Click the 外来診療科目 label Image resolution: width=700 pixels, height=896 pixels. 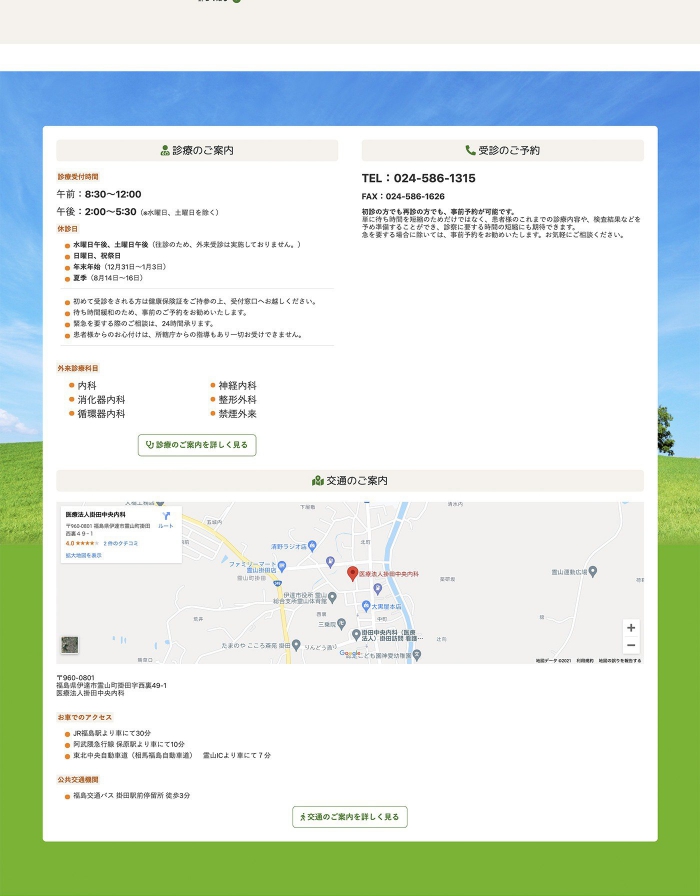coord(78,369)
